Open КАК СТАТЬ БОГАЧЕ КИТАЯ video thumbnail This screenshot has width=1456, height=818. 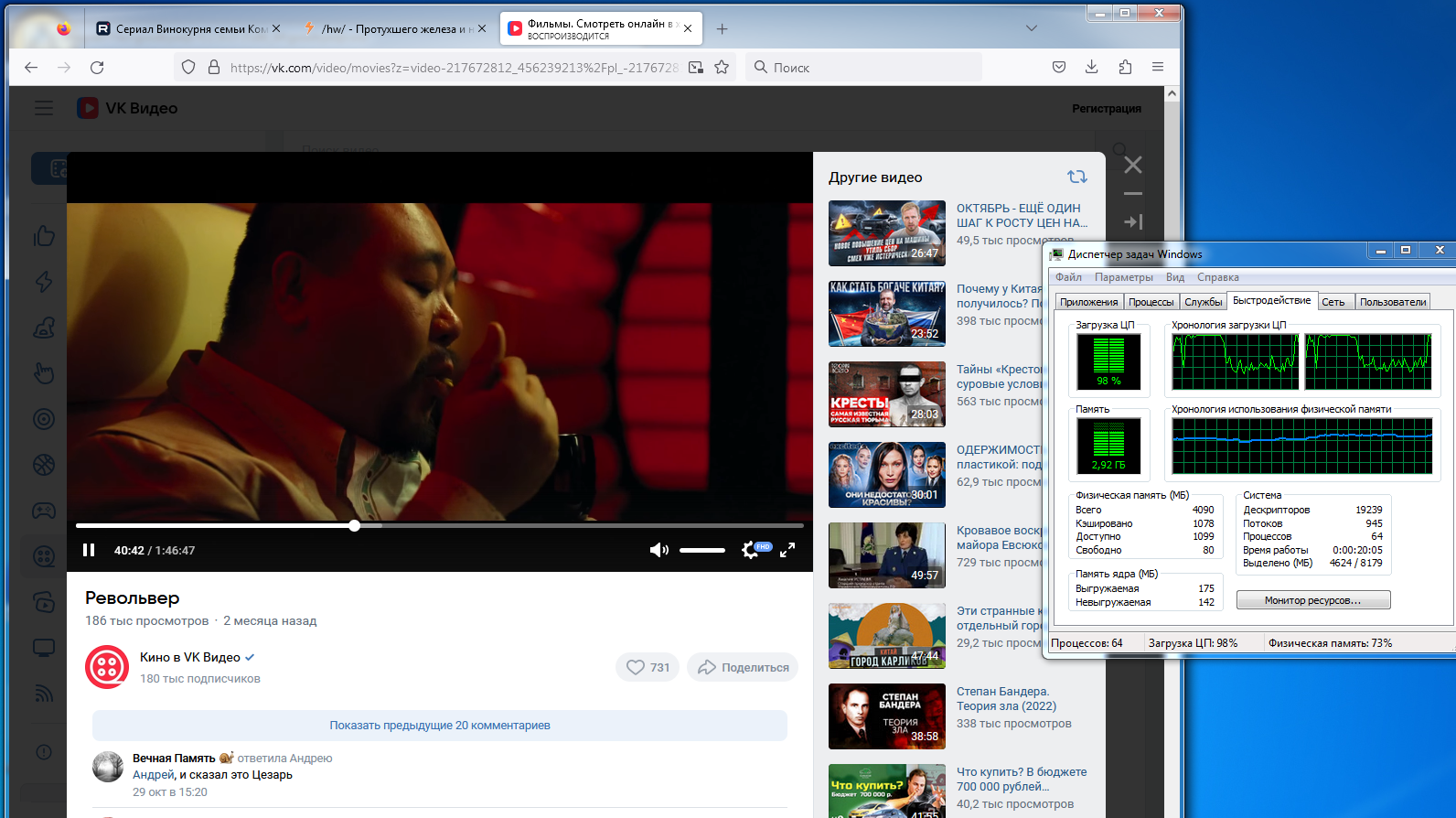(887, 314)
